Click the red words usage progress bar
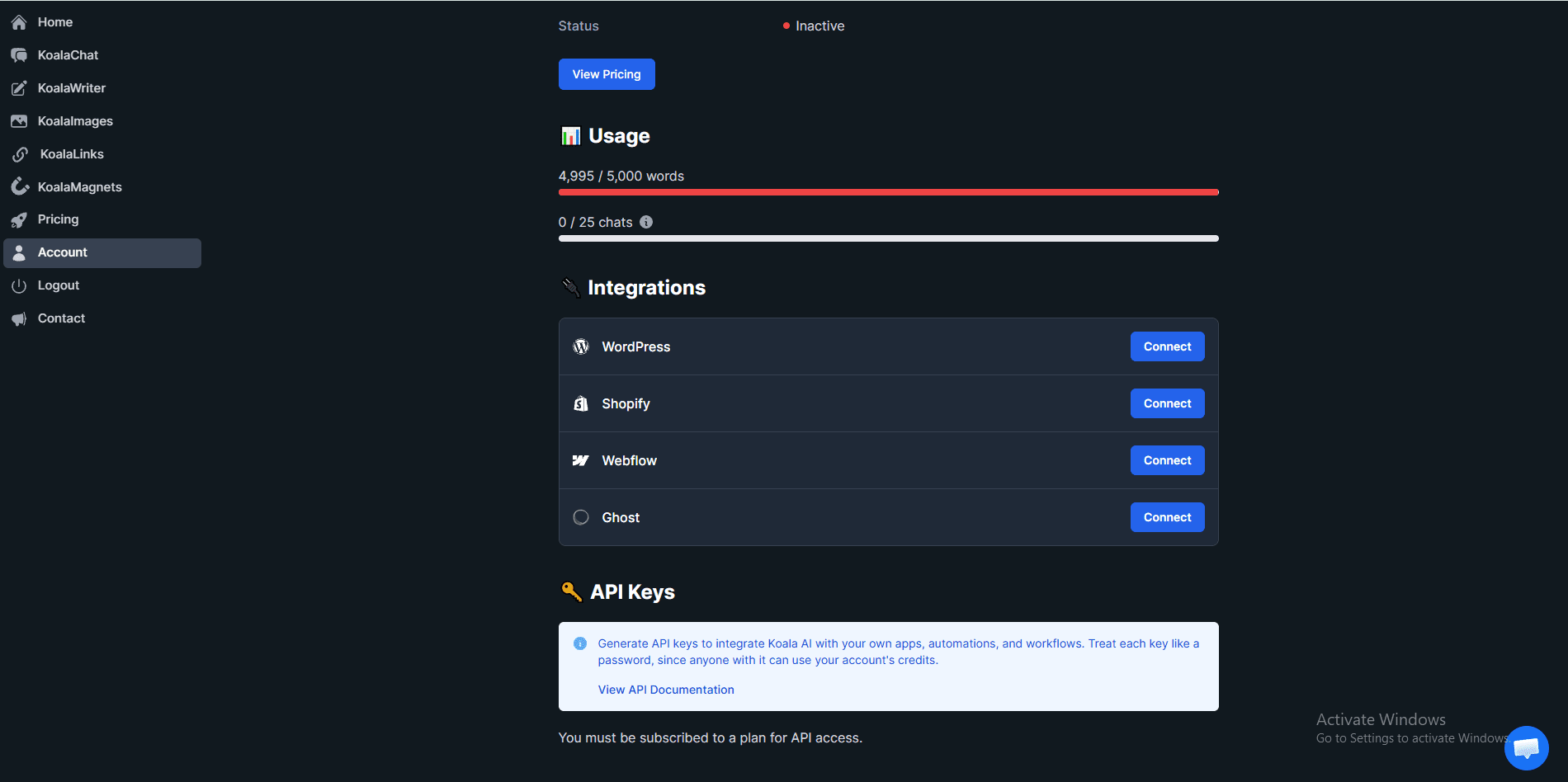This screenshot has height=782, width=1568. 889,192
